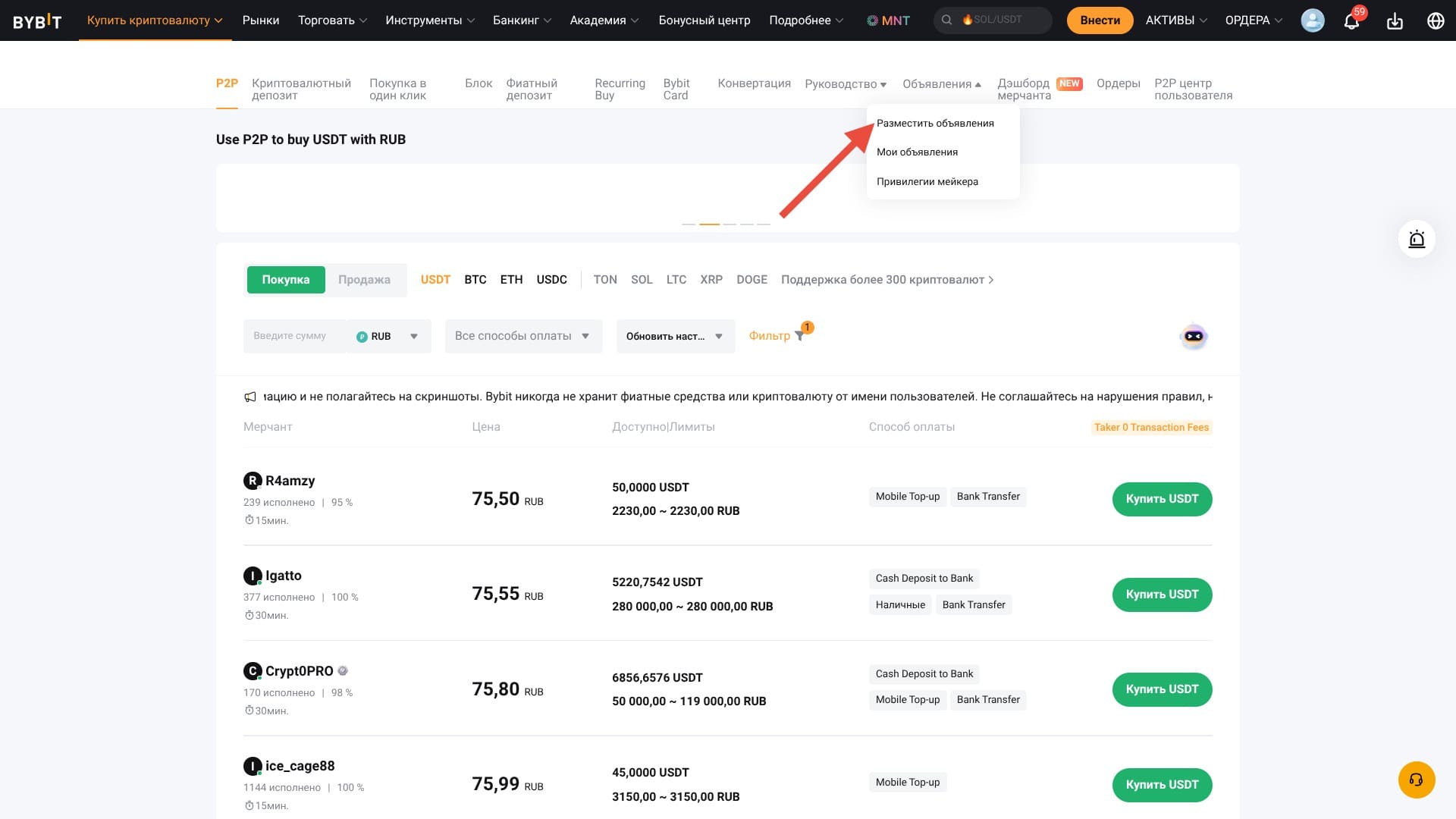Viewport: 1456px width, 819px height.
Task: Click the SOL/USDT search field
Action: point(993,20)
